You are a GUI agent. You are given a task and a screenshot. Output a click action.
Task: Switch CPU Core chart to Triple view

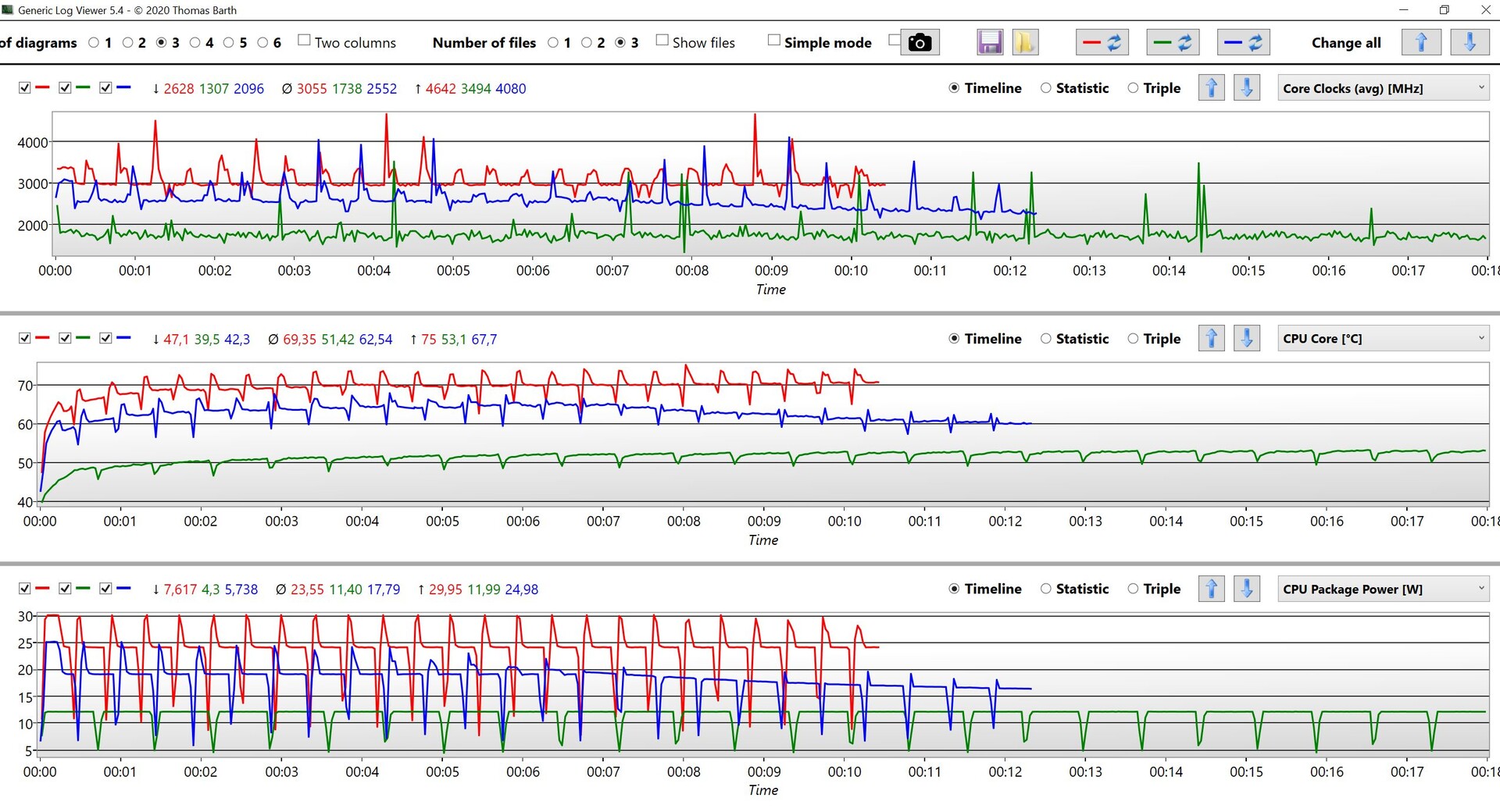click(x=1133, y=339)
